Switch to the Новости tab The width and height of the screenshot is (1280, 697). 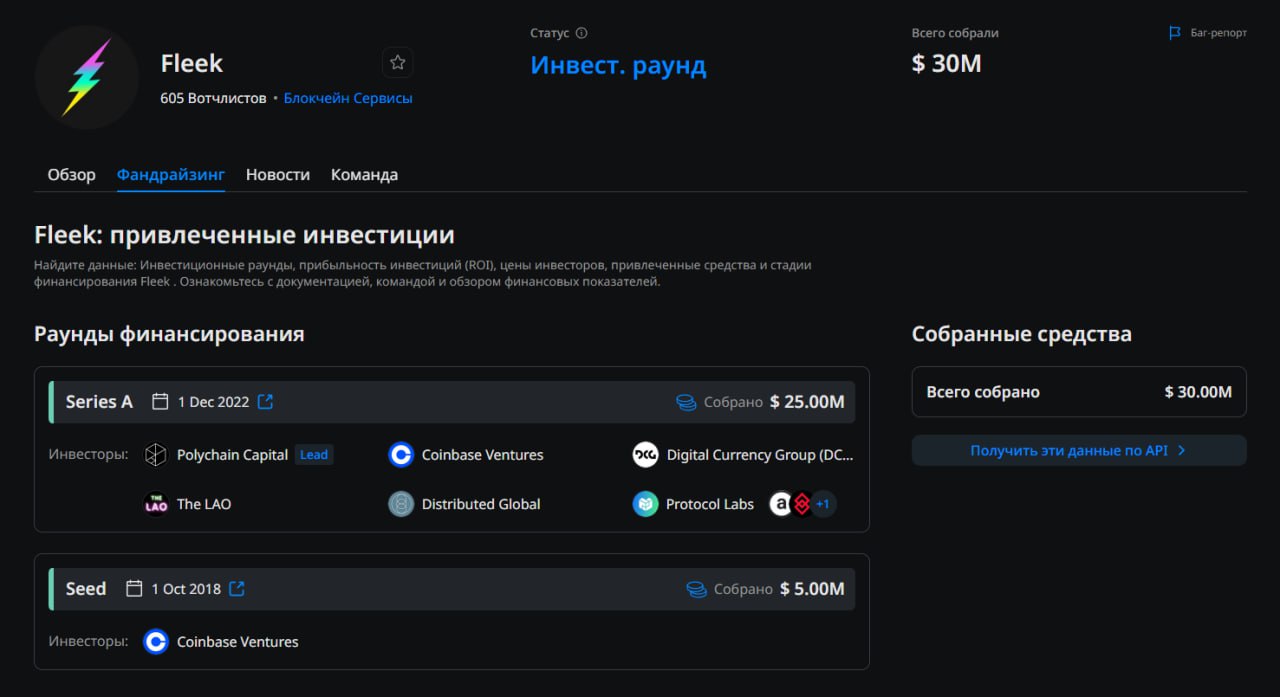(x=278, y=175)
